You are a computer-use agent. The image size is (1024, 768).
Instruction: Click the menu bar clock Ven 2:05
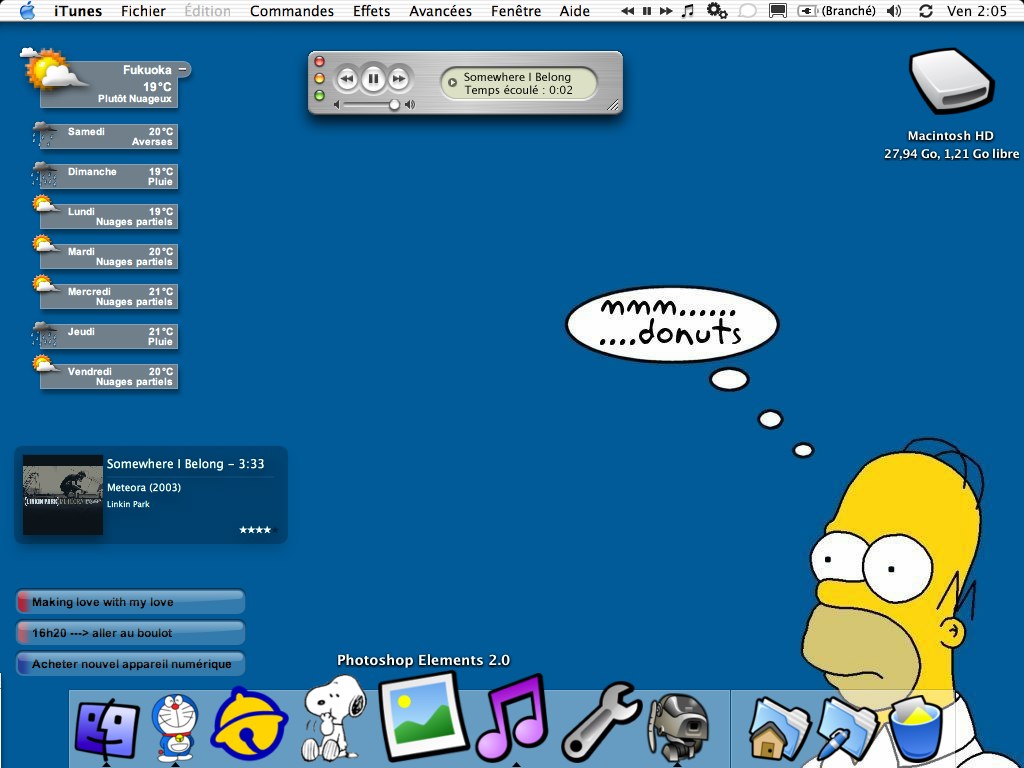point(977,11)
